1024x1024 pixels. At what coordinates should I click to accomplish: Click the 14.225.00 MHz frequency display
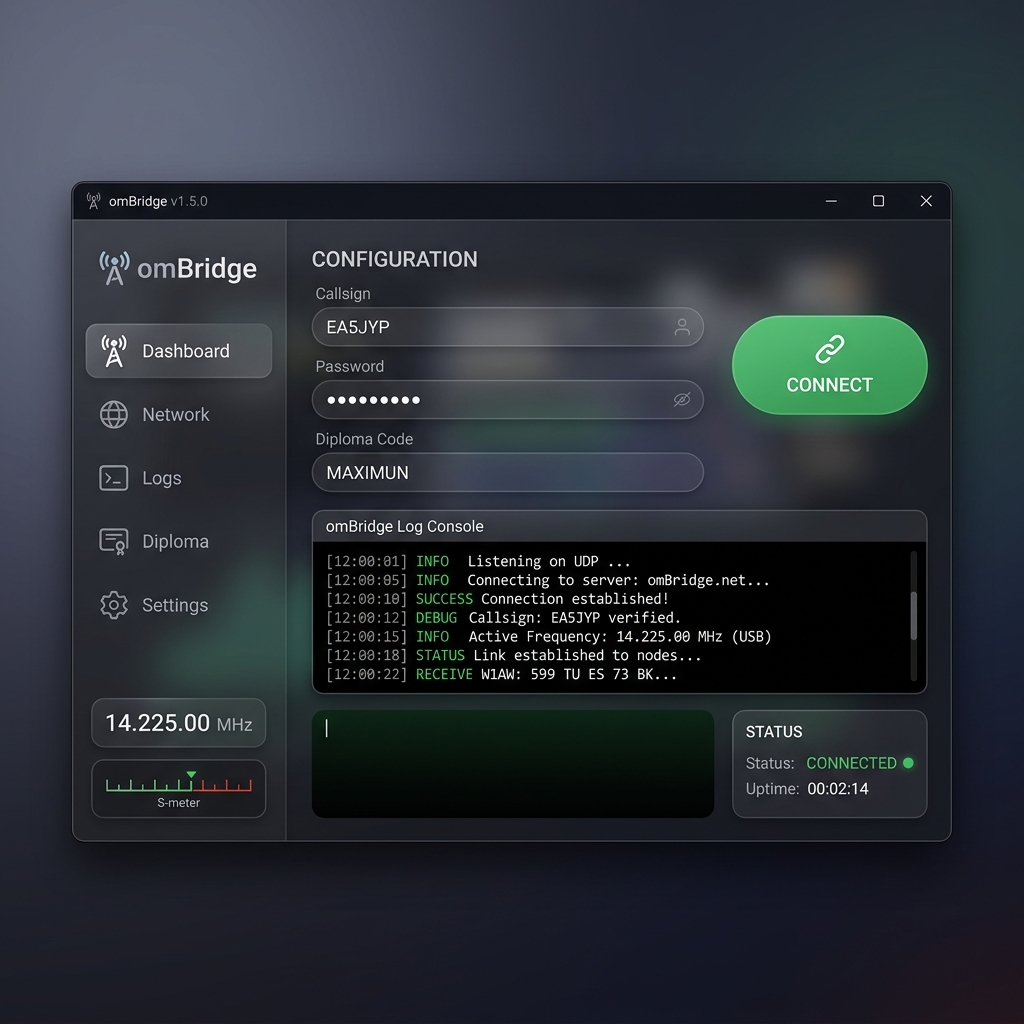(x=178, y=723)
